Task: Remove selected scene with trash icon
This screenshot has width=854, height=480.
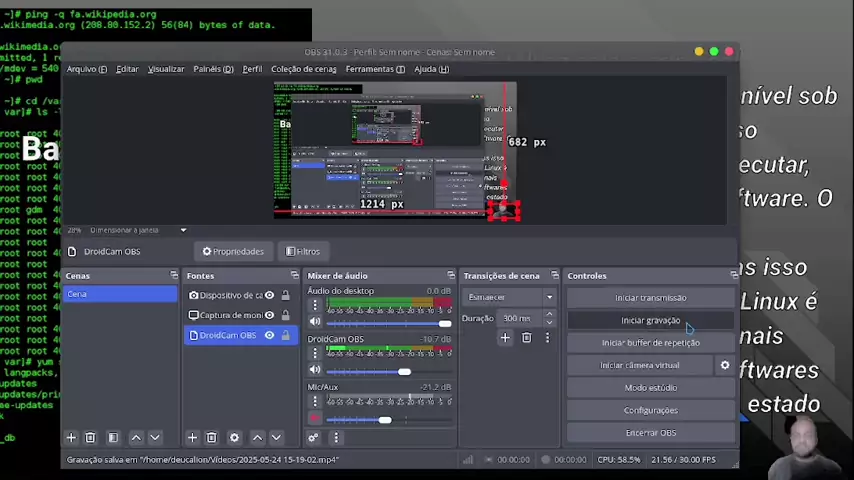Action: point(90,438)
